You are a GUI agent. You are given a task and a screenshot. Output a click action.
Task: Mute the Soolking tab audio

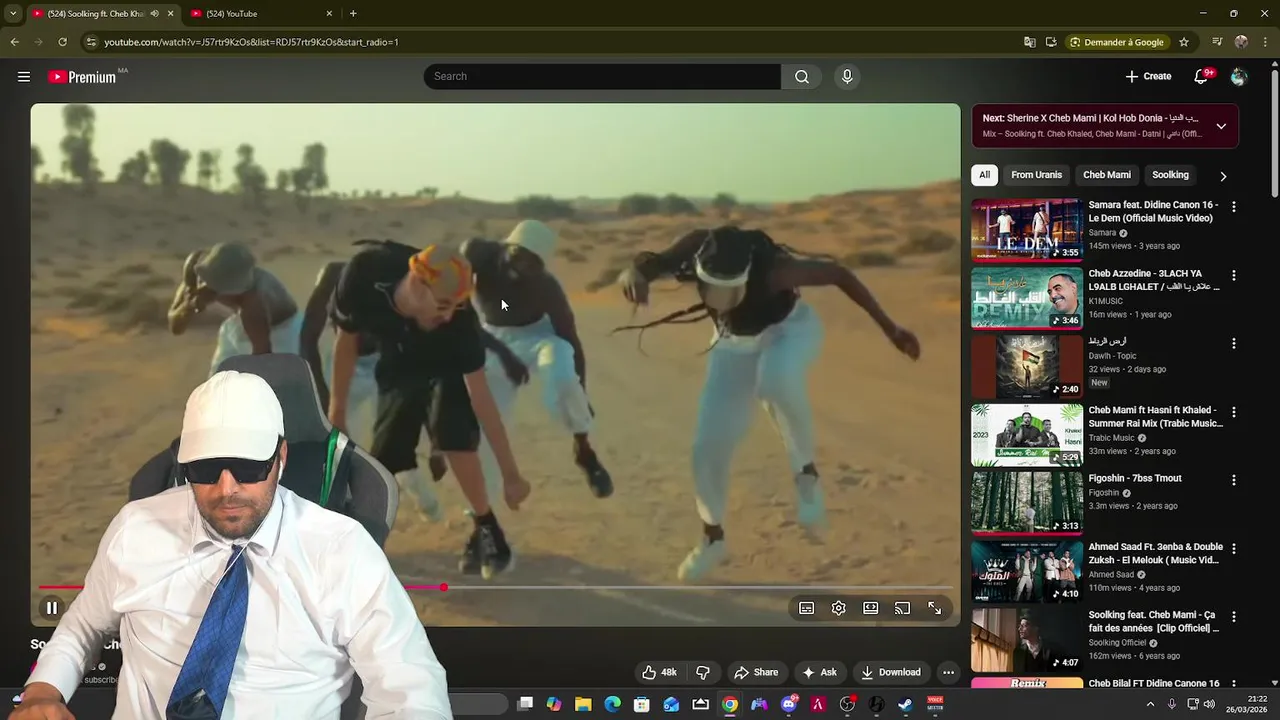coord(154,13)
